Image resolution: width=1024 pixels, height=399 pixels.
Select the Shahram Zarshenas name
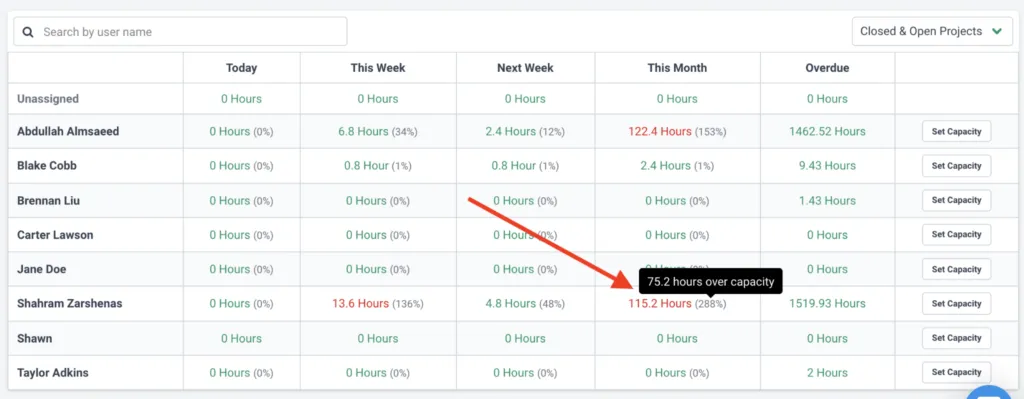coord(69,304)
